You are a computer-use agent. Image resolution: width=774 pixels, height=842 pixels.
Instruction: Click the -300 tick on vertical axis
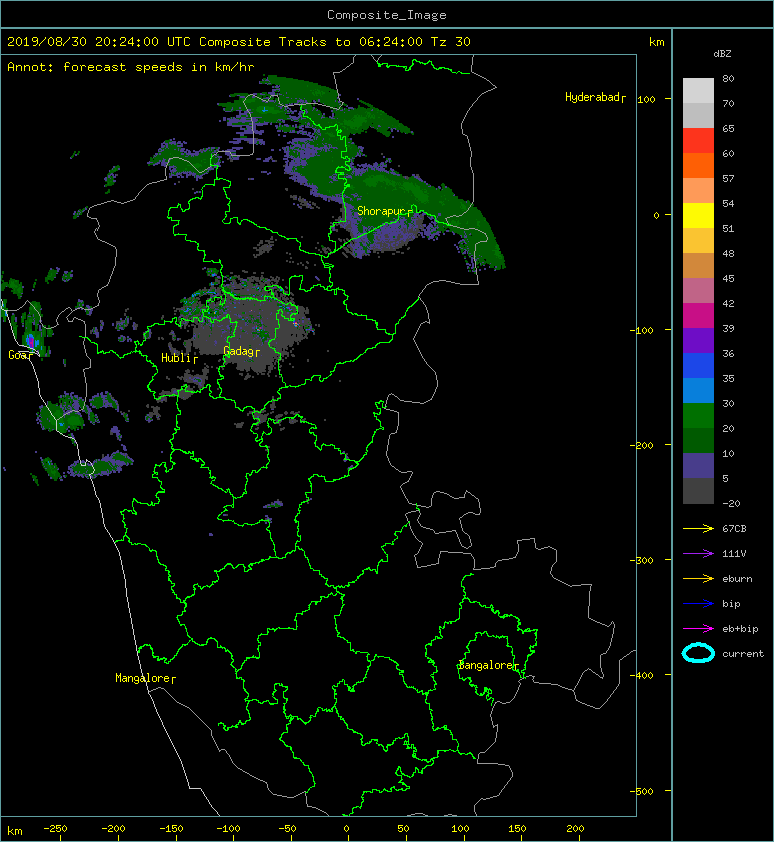(x=644, y=560)
